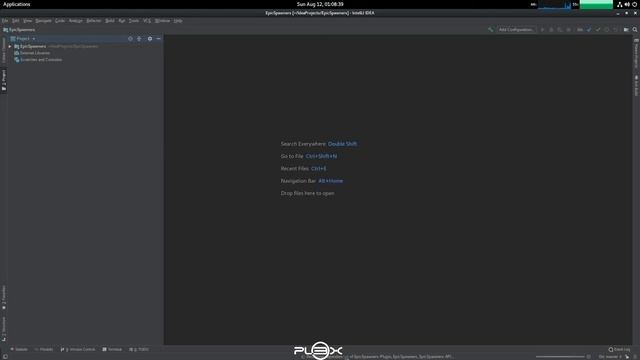The height and width of the screenshot is (360, 640).
Task: Open the Code menu
Action: coord(60,21)
